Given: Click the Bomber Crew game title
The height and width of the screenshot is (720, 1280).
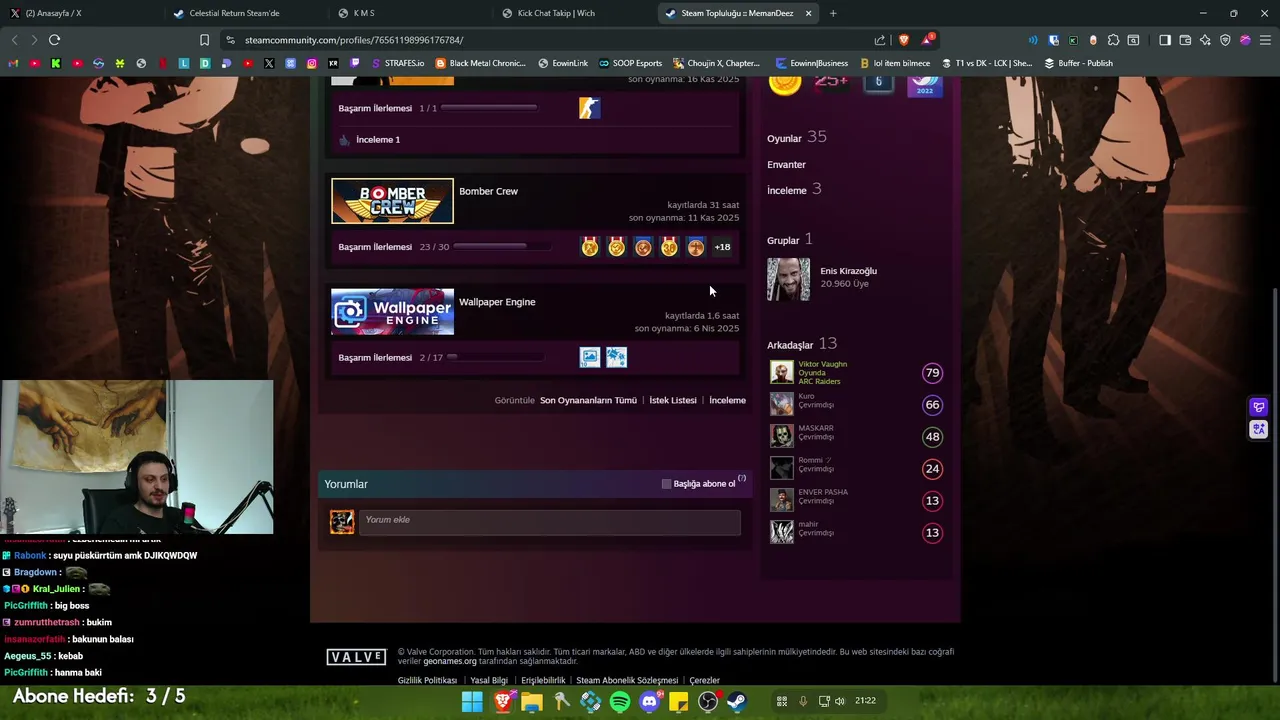Looking at the screenshot, I should coord(488,191).
